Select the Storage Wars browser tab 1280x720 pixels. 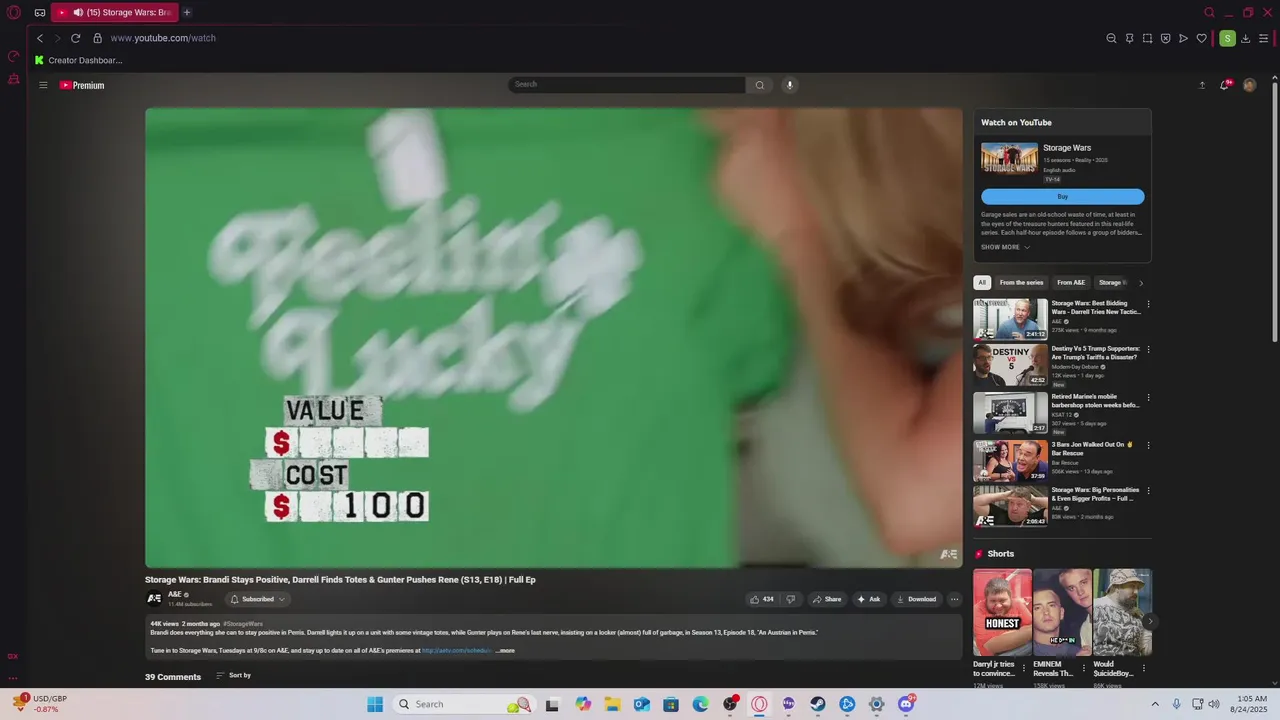coord(114,12)
